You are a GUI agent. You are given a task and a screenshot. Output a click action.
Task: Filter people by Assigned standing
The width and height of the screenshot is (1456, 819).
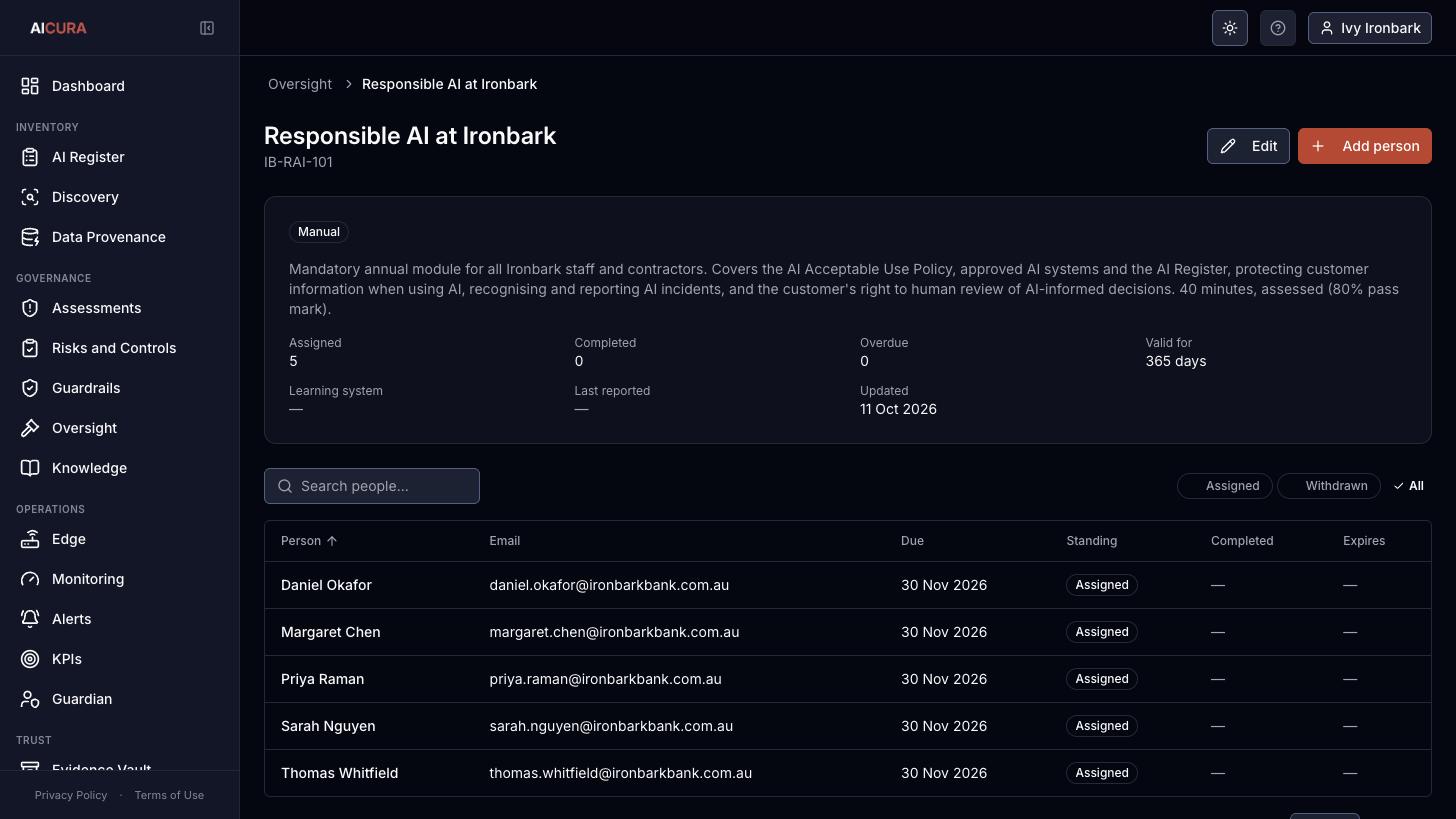coord(1225,486)
